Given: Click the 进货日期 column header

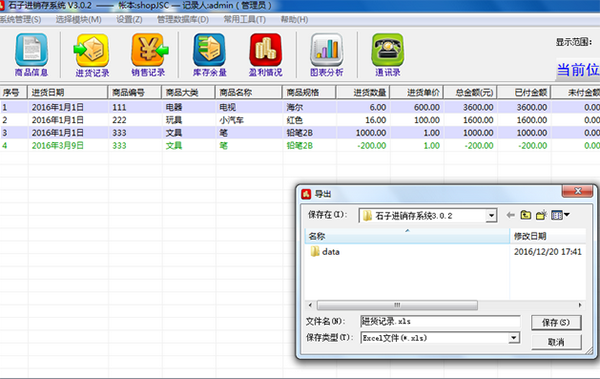Looking at the screenshot, I should point(68,92).
